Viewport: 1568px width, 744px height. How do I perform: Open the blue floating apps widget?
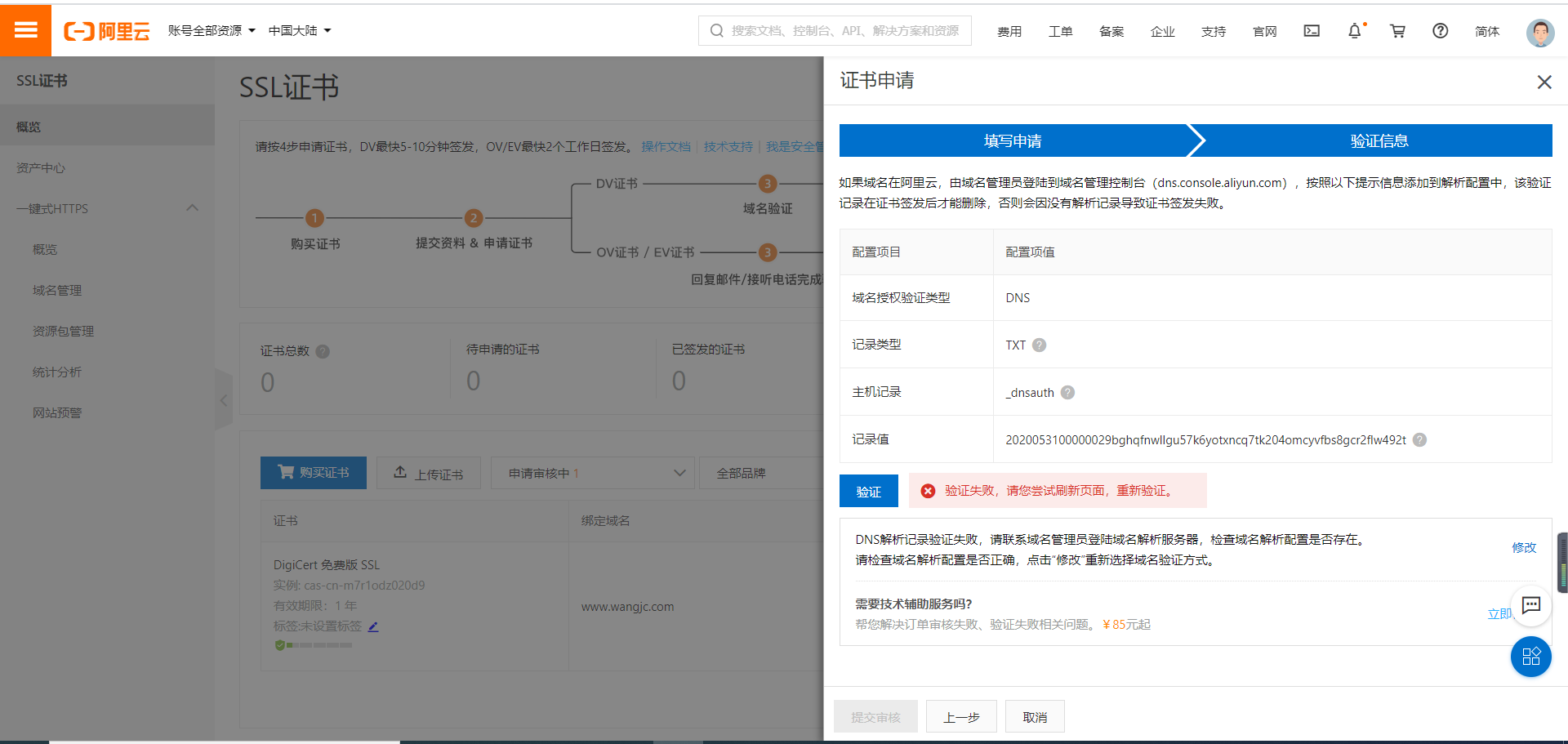point(1531,657)
